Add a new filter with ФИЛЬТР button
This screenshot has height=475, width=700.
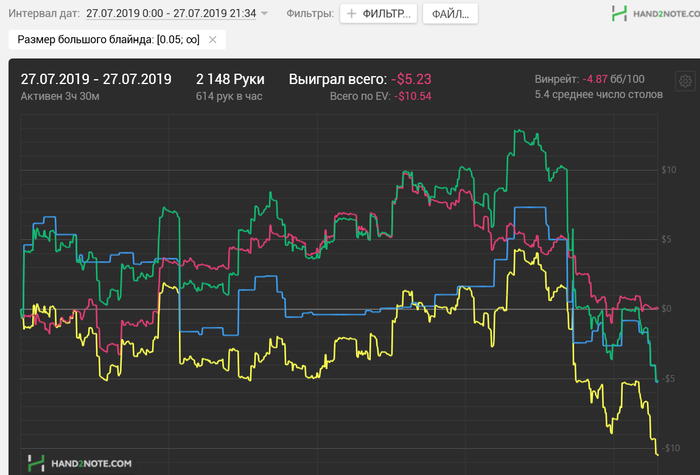pyautogui.click(x=378, y=14)
